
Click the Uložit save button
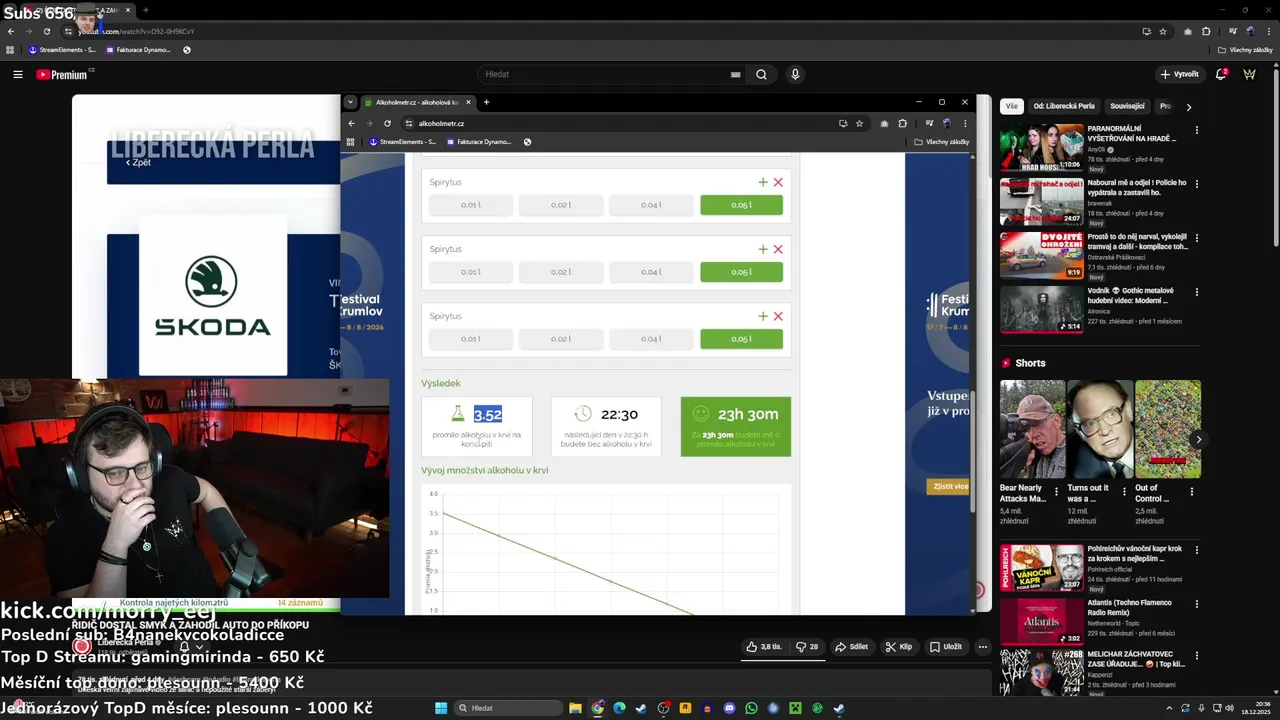tap(945, 647)
